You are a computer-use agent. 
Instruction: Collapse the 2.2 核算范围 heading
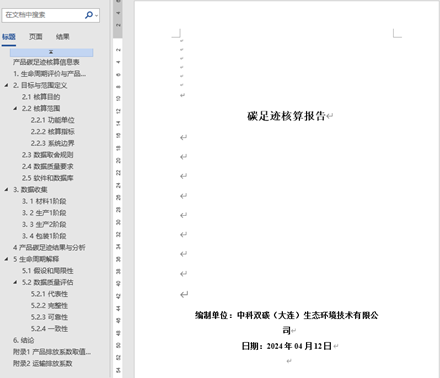coord(15,108)
